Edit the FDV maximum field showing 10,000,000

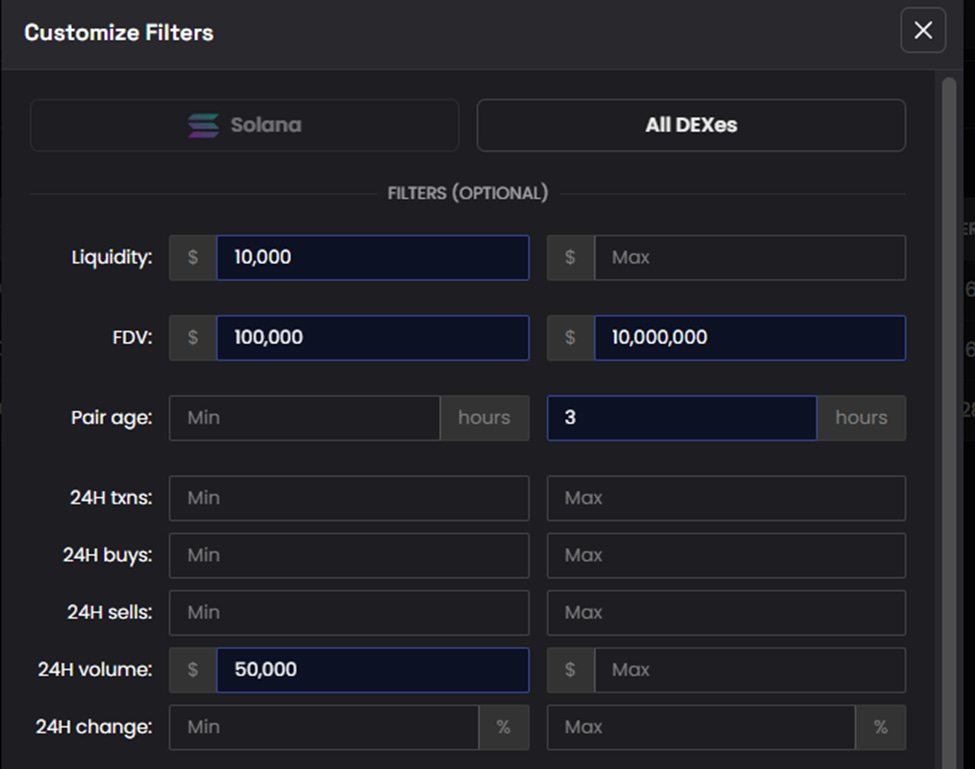point(750,338)
